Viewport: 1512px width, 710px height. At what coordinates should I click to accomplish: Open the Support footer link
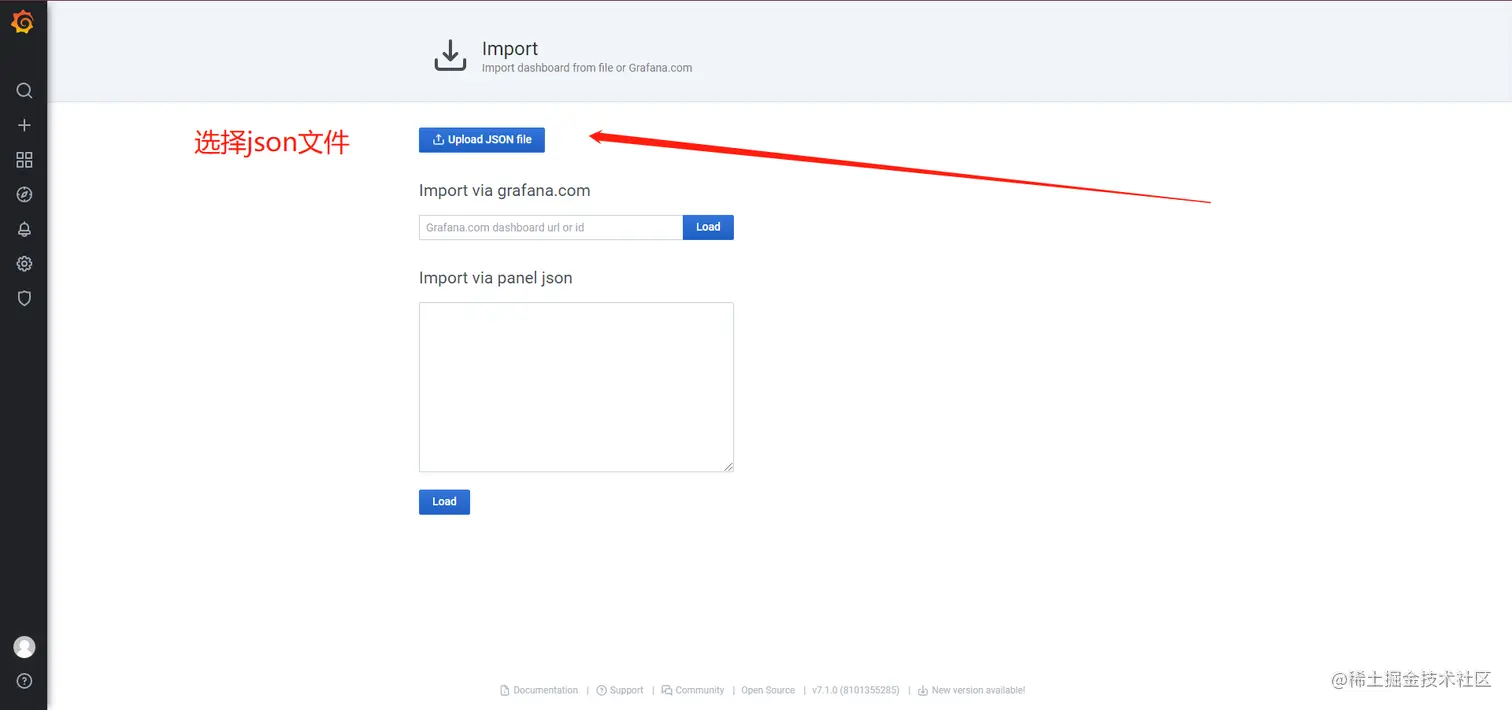620,690
